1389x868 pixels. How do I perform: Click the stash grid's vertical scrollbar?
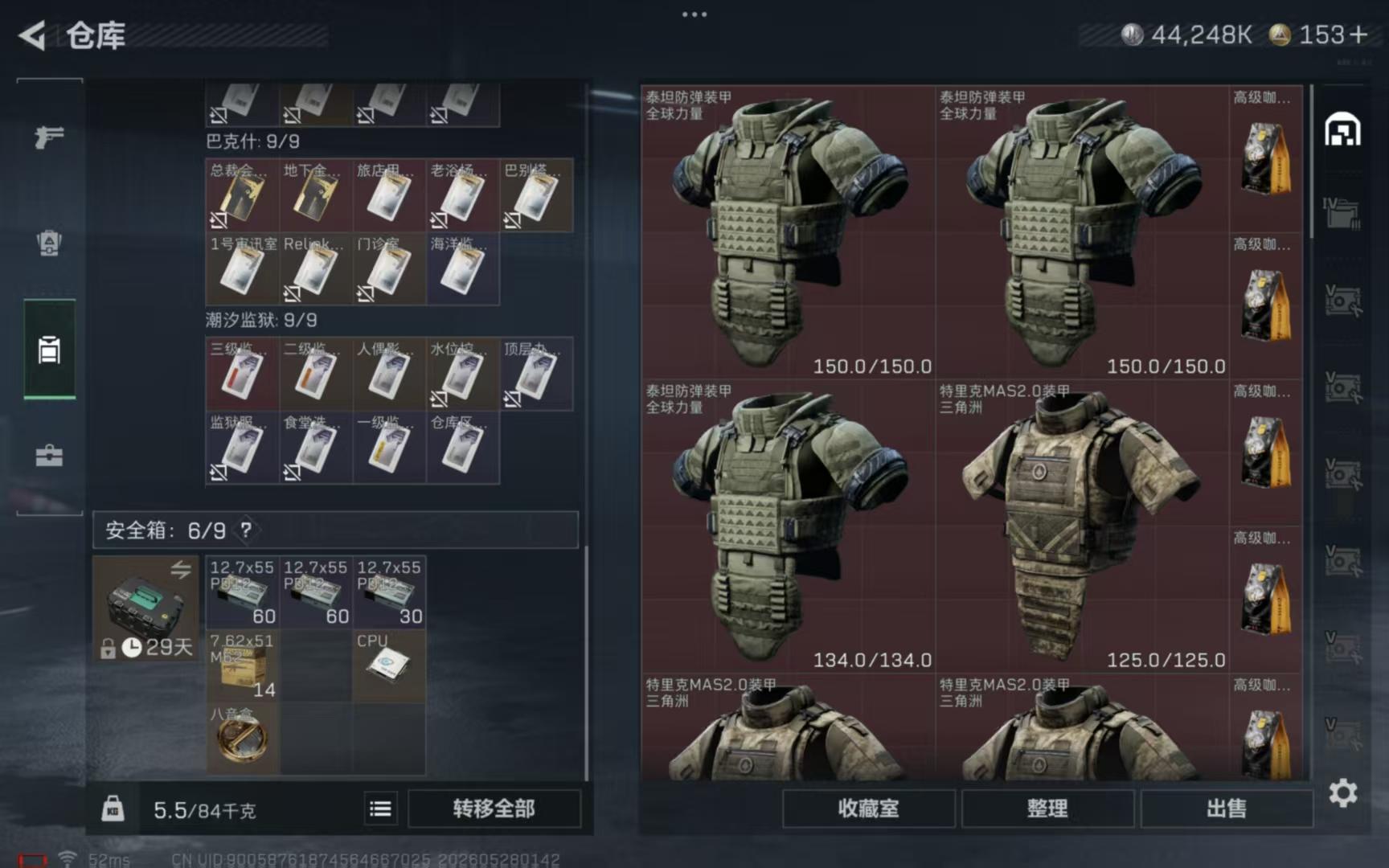click(1312, 161)
